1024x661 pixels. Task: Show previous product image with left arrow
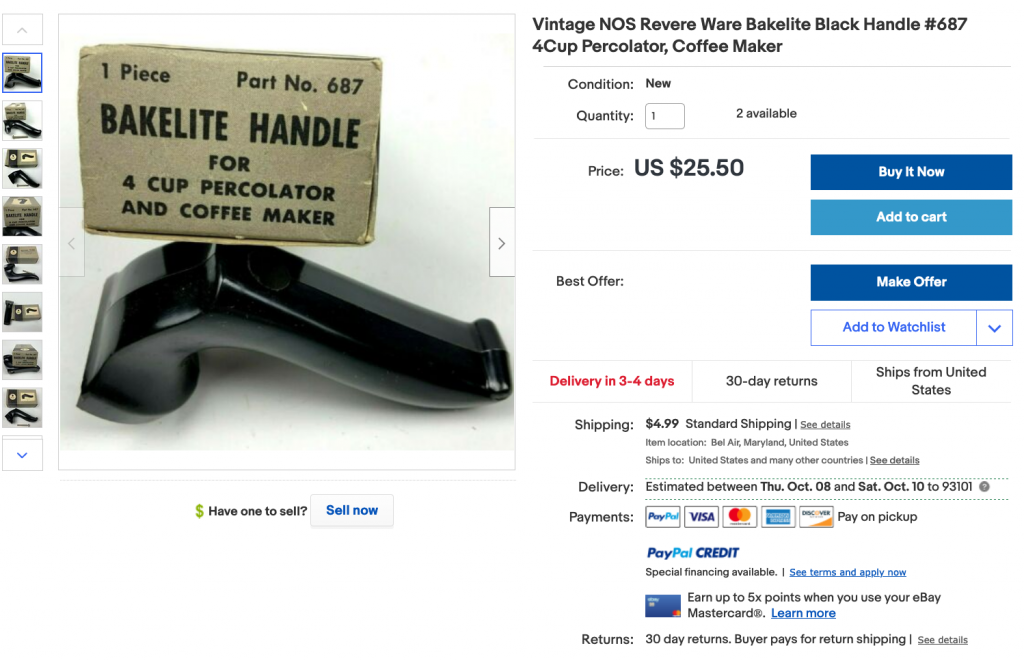(x=72, y=242)
